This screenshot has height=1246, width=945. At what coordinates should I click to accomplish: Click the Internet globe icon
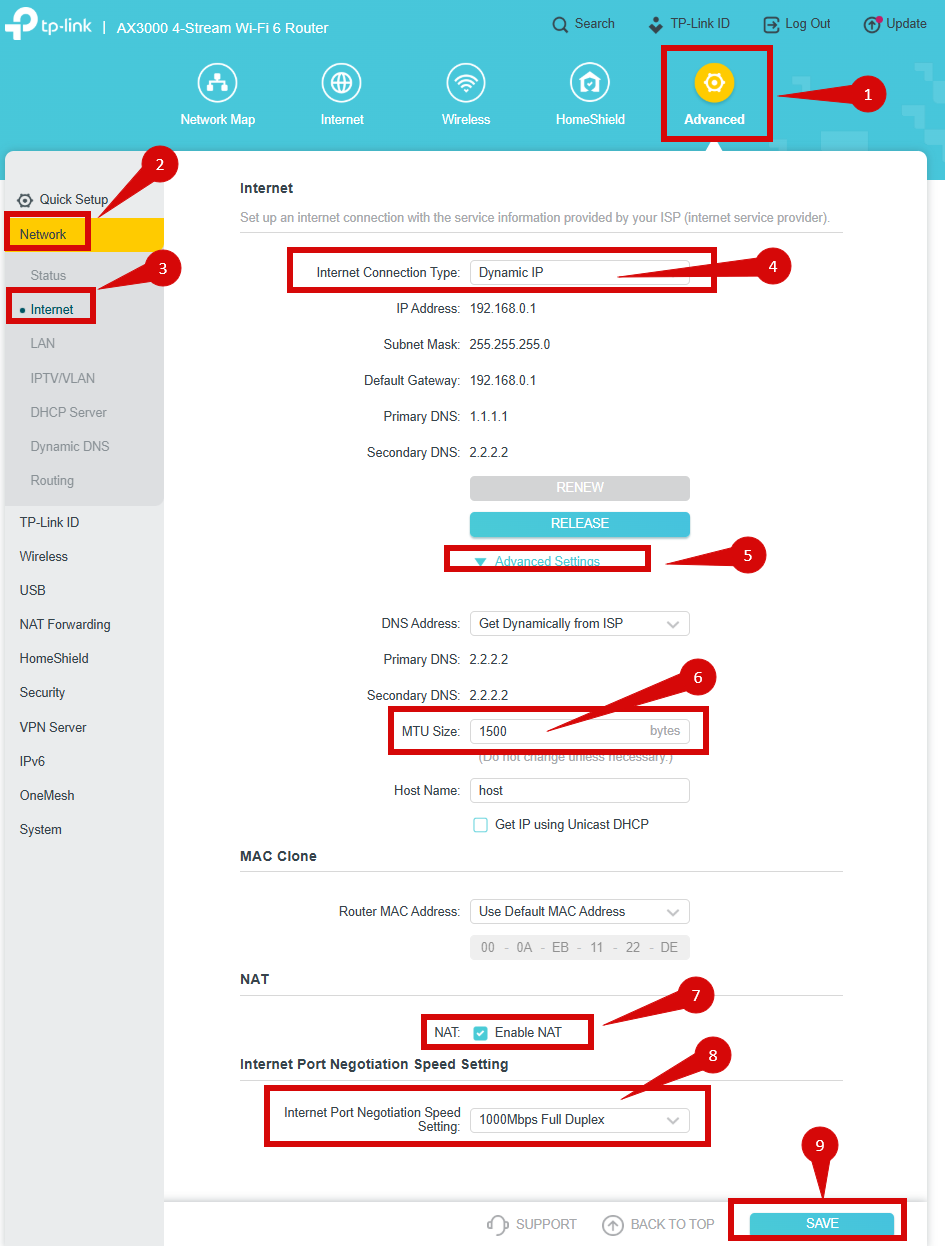[341, 82]
